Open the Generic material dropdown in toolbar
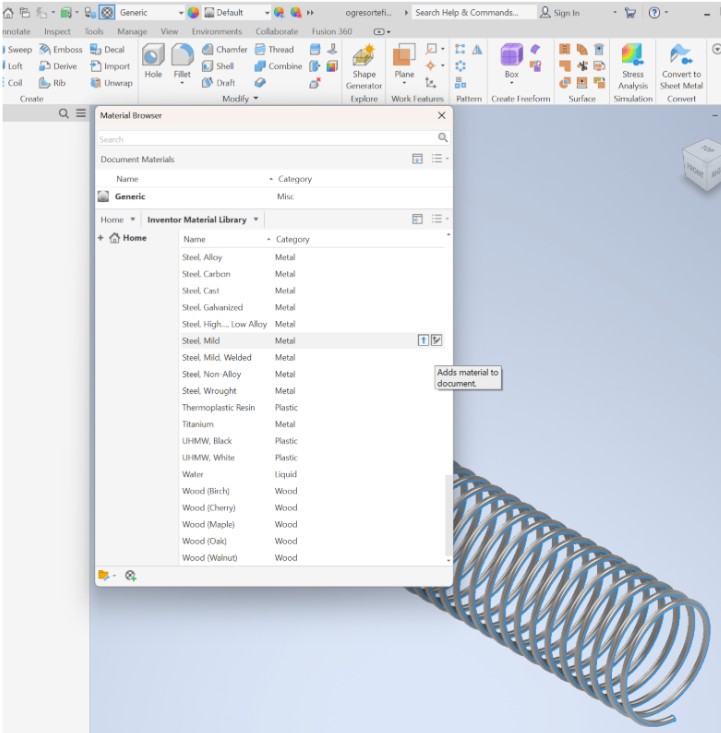 pyautogui.click(x=181, y=13)
